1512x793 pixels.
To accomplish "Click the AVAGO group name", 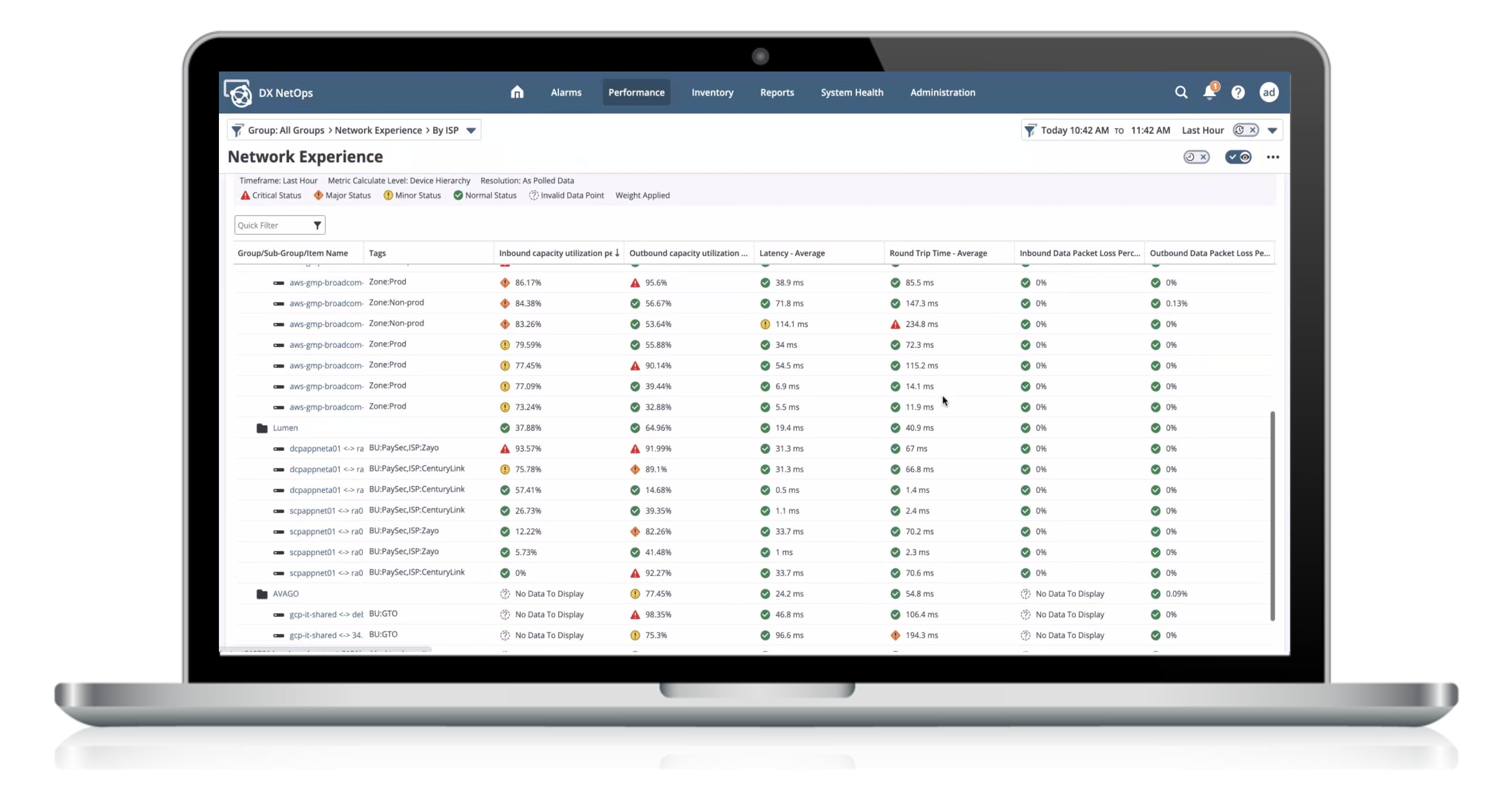I will pyautogui.click(x=285, y=594).
